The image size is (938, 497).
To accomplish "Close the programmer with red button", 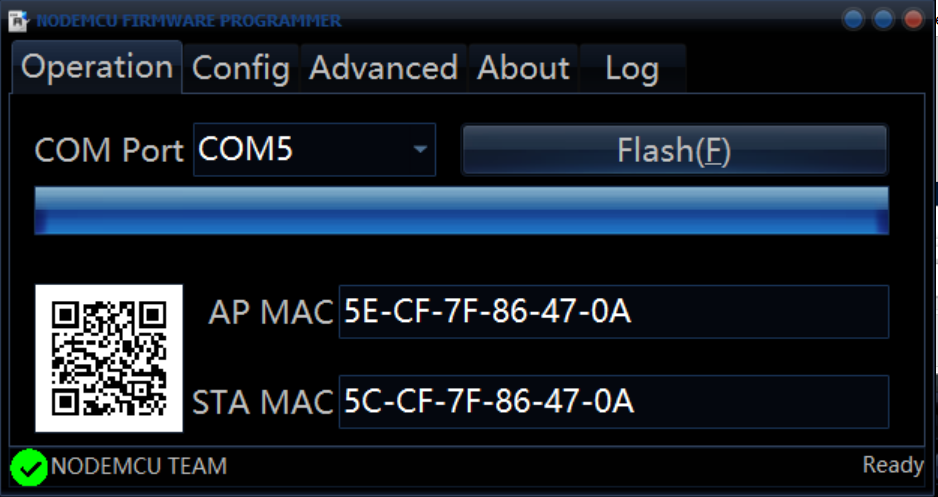I will [913, 19].
